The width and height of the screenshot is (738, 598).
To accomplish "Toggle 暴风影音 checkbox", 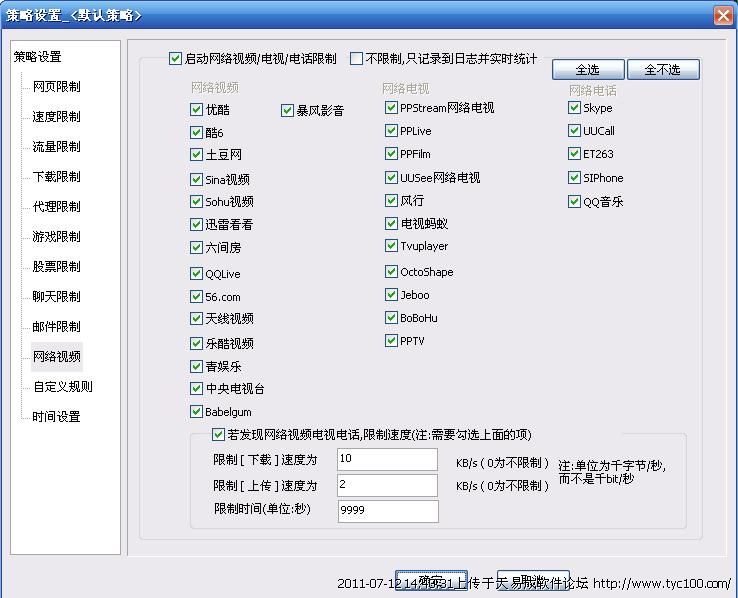I will (x=287, y=111).
